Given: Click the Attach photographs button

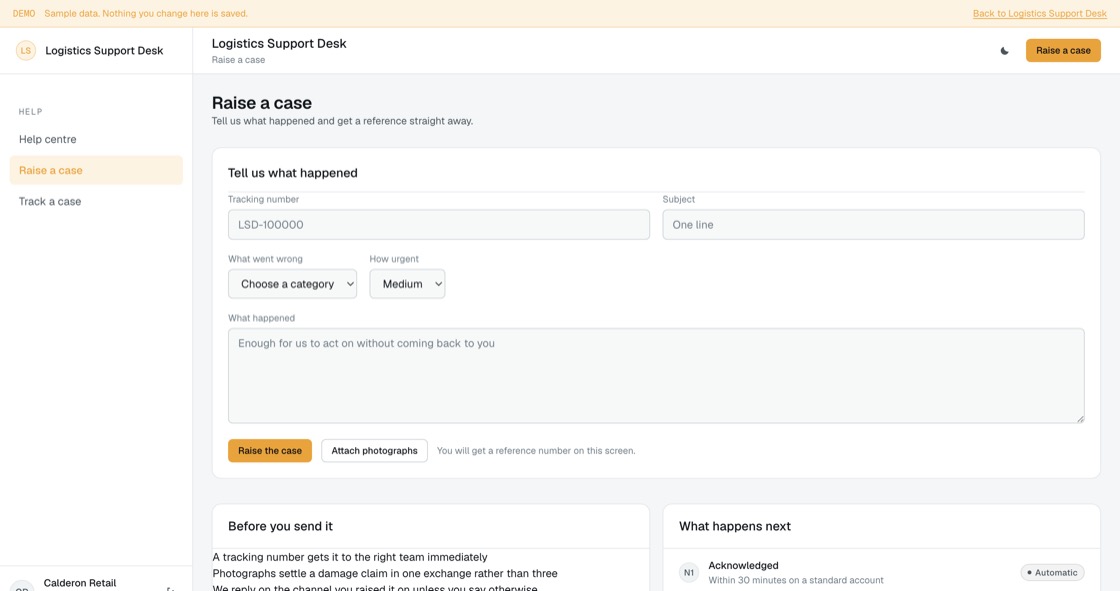Looking at the screenshot, I should (x=374, y=451).
